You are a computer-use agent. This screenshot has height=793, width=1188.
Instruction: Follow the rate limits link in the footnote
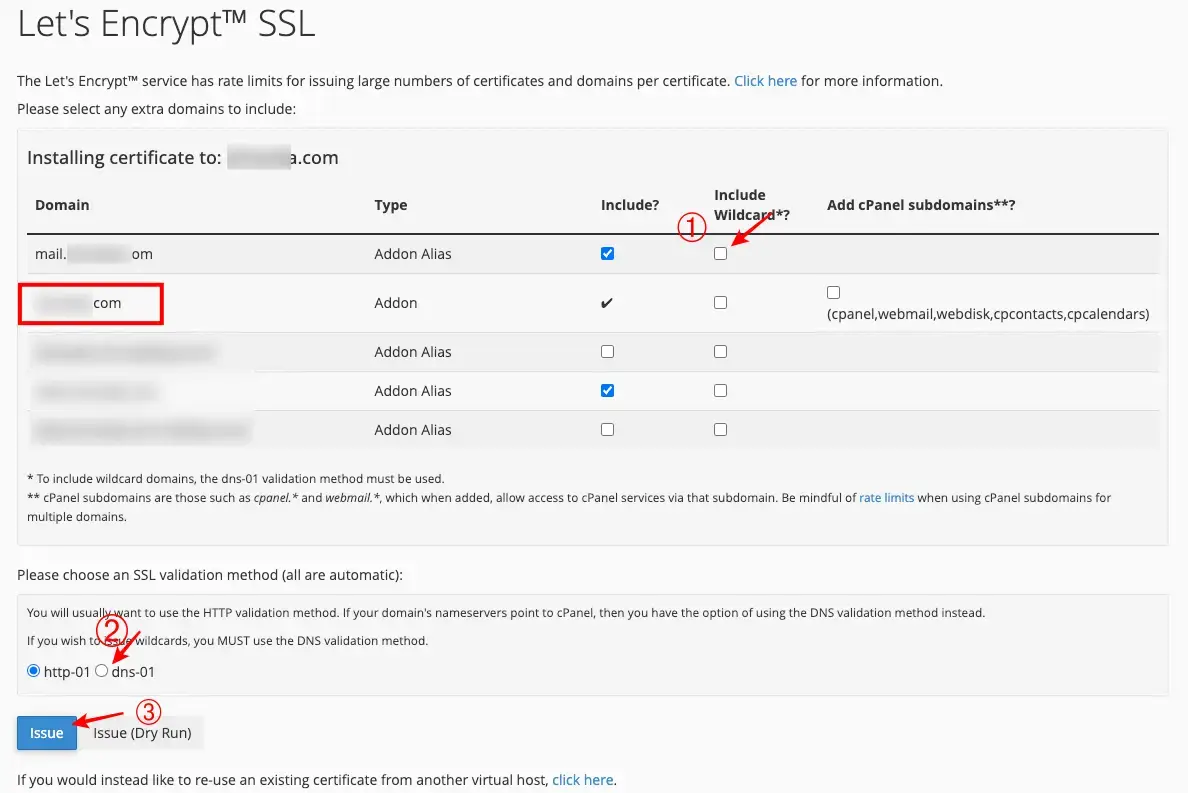886,497
